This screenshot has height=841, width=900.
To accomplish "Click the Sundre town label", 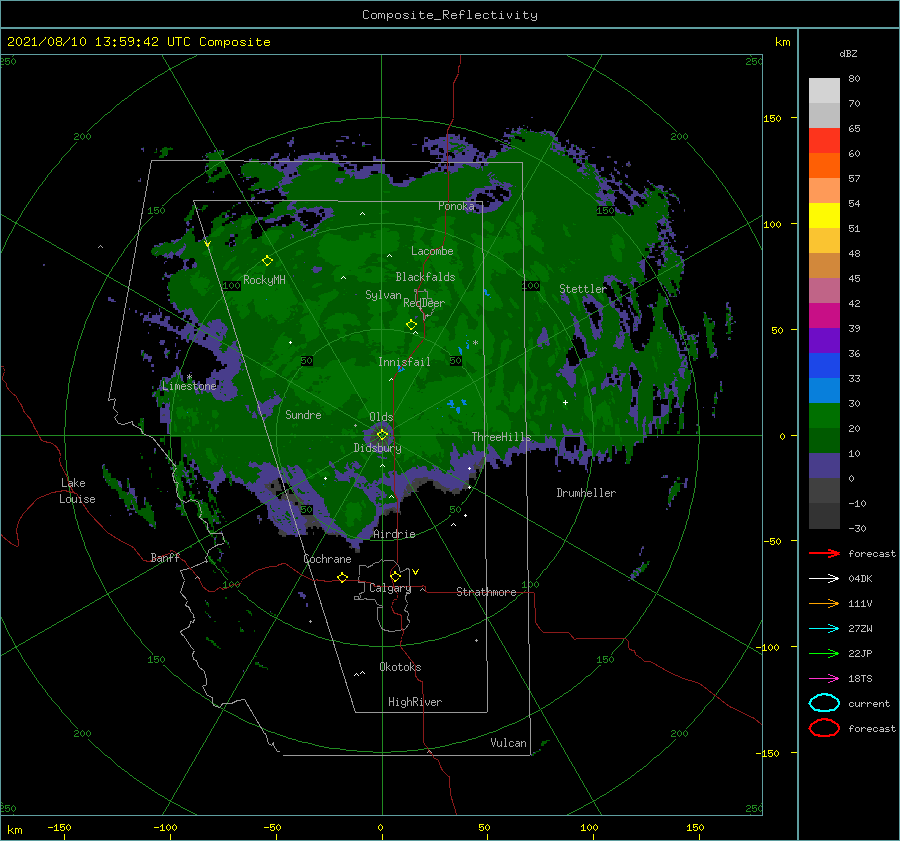I will (x=303, y=414).
